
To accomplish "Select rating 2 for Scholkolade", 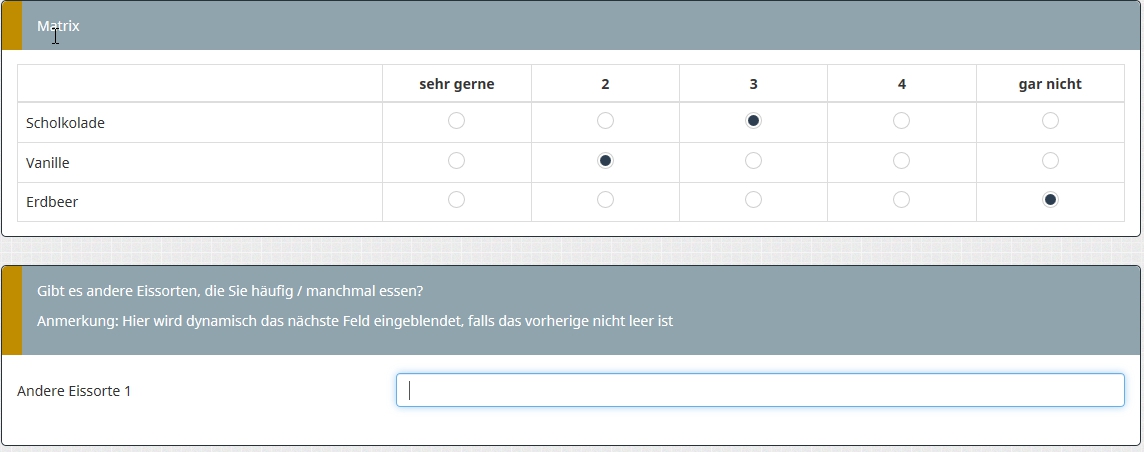I will pyautogui.click(x=605, y=121).
